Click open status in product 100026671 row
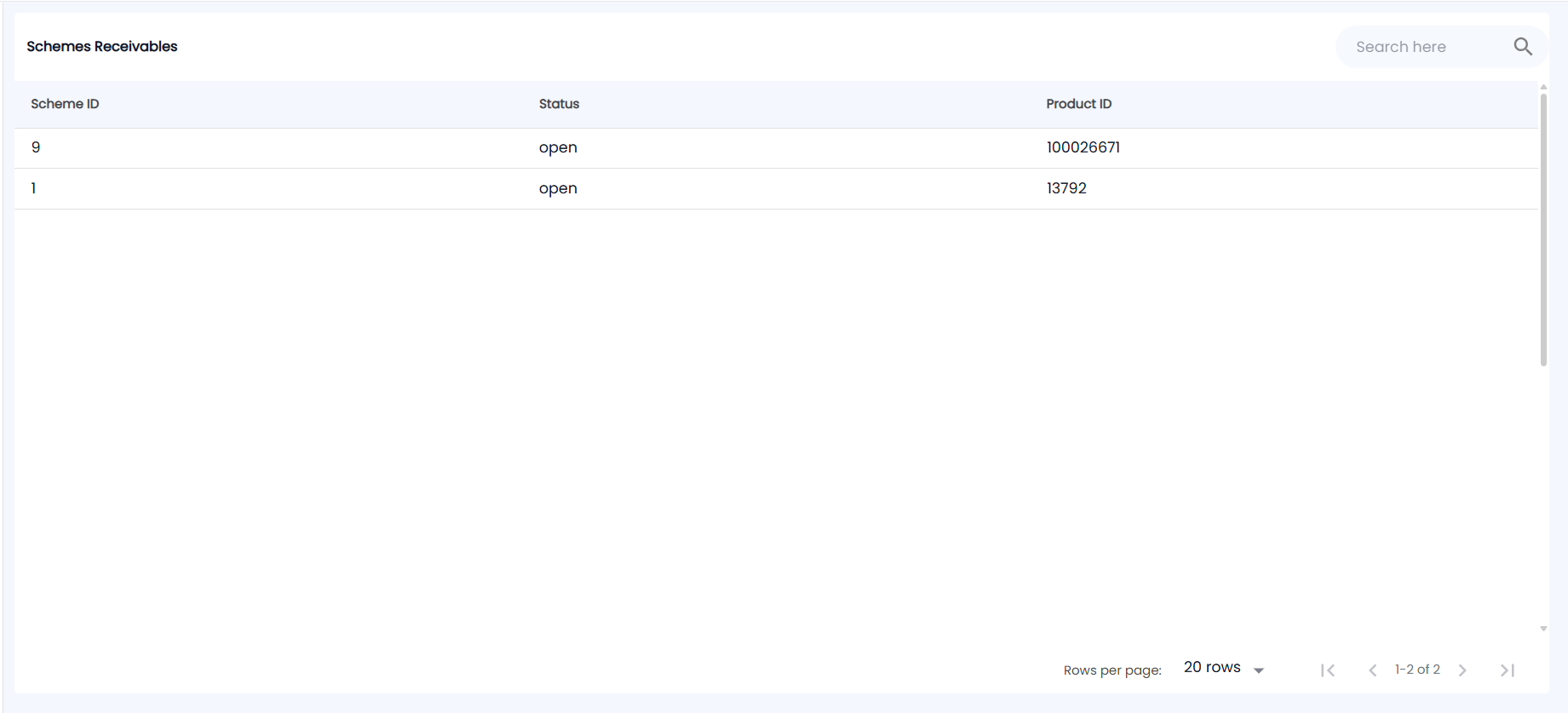Image resolution: width=1568 pixels, height=713 pixels. [x=558, y=148]
